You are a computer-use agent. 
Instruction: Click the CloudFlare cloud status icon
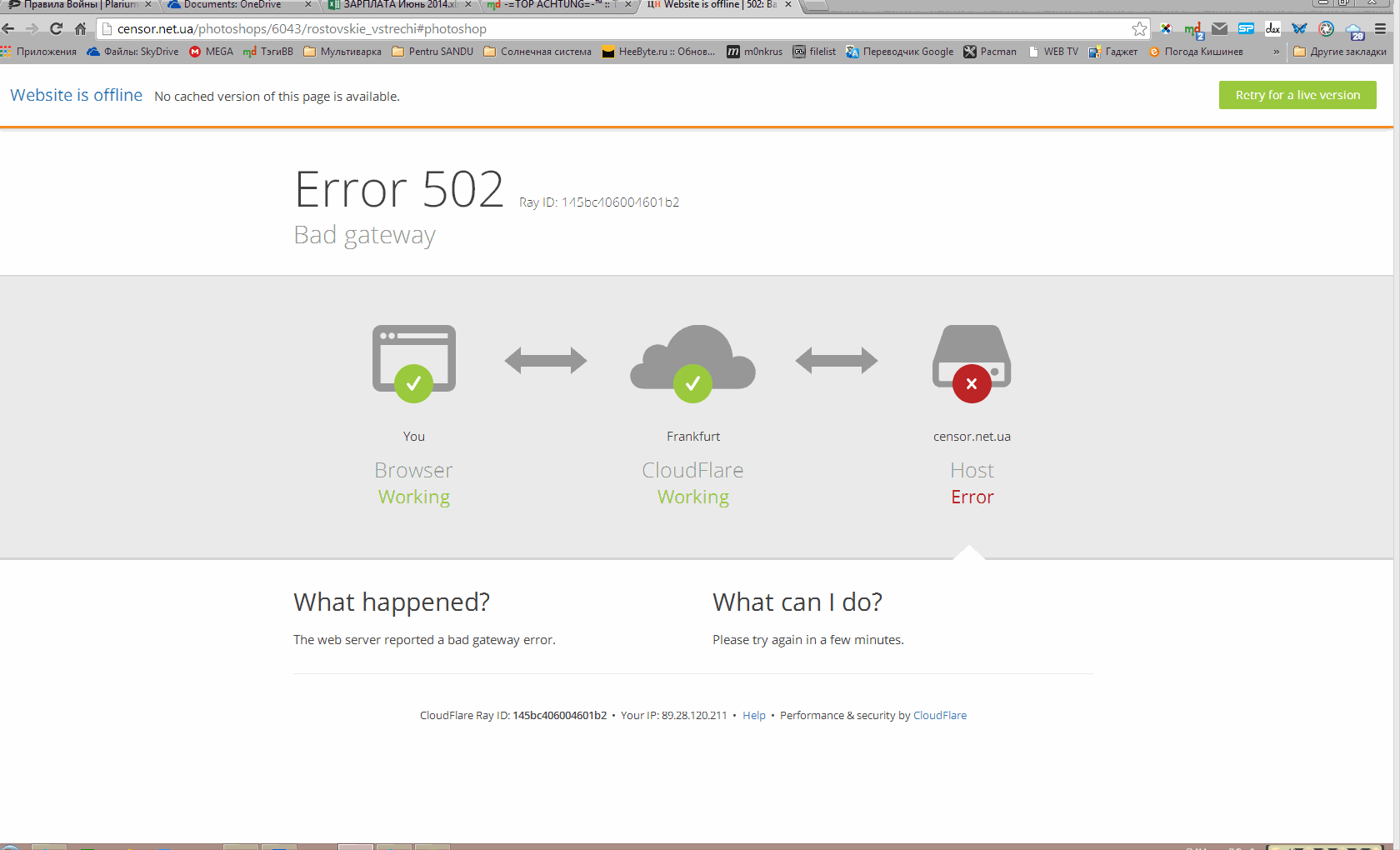pos(692,363)
